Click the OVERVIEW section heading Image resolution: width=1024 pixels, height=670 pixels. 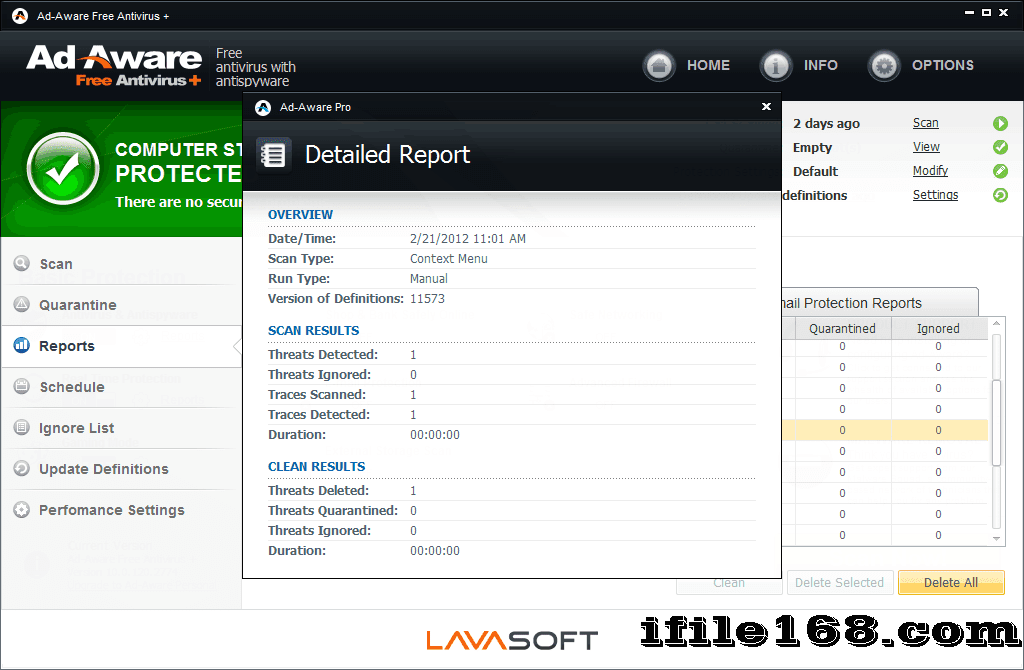pyautogui.click(x=300, y=215)
